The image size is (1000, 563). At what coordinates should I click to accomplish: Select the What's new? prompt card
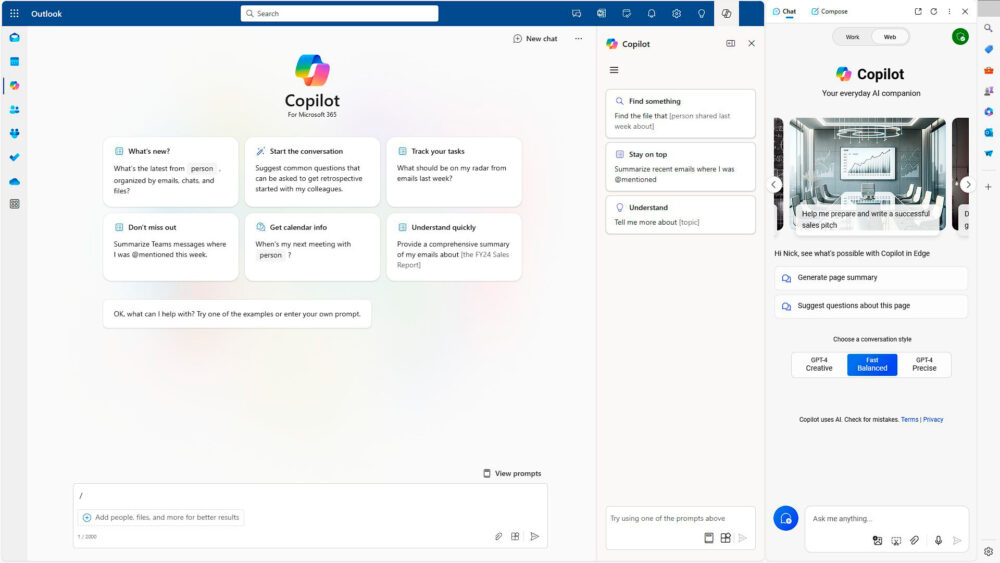tap(170, 172)
